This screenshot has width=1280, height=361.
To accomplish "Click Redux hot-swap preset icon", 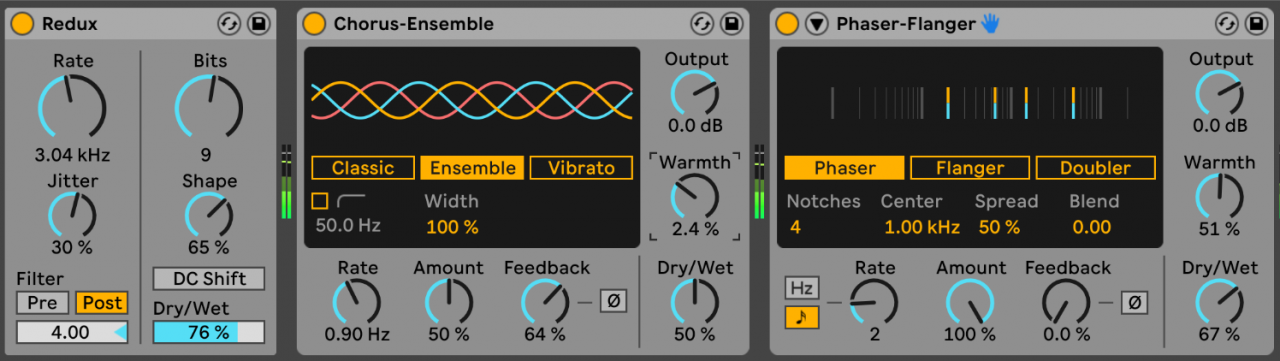I will point(229,22).
